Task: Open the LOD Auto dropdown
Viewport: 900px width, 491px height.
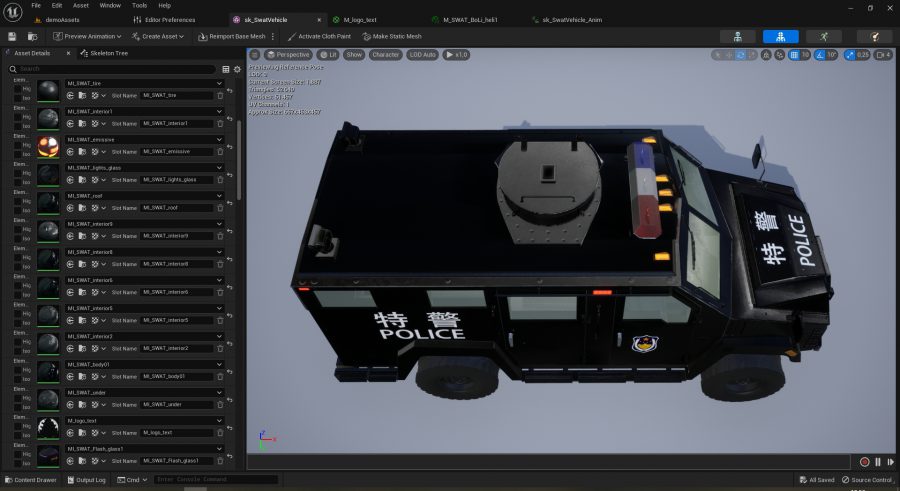Action: (422, 55)
